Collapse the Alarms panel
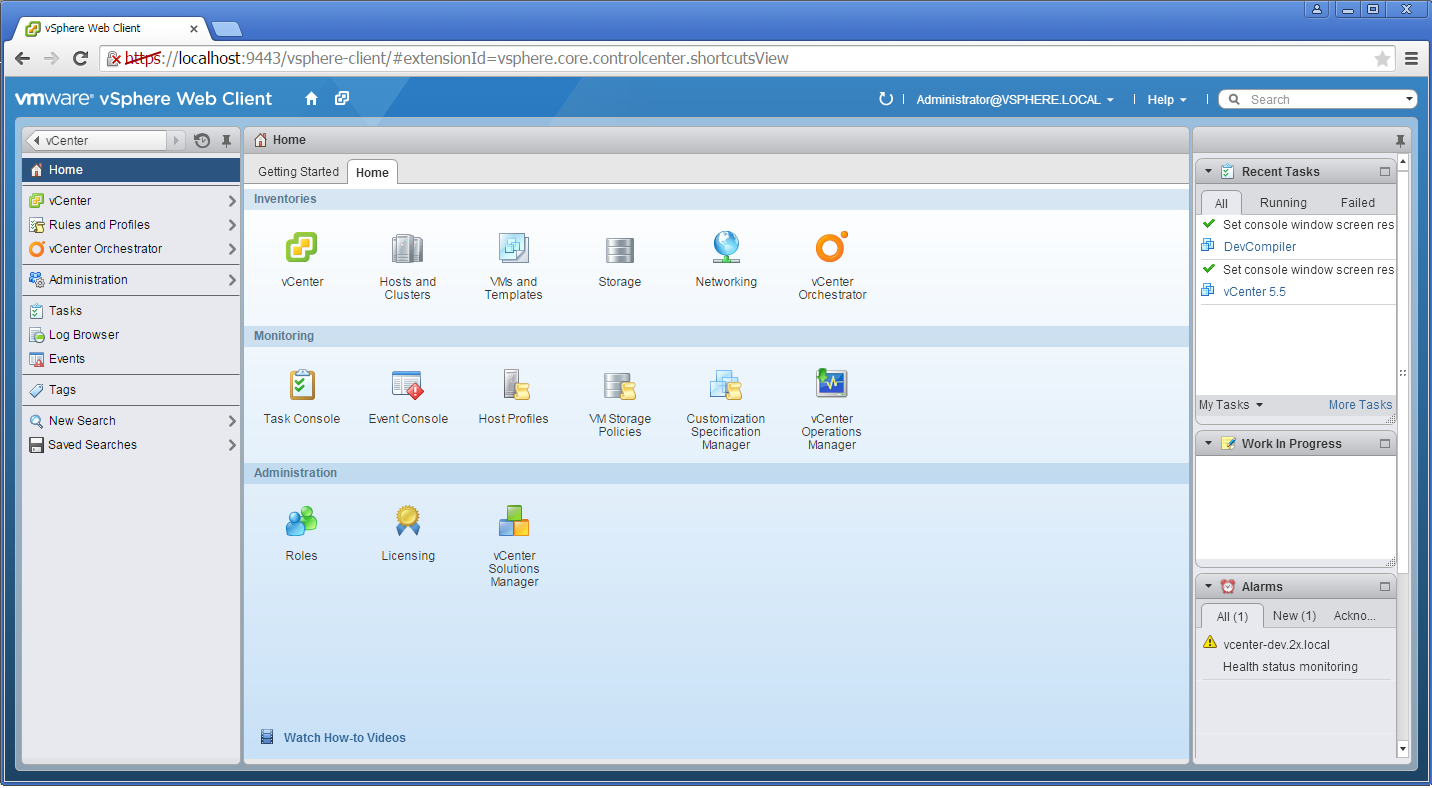1432x788 pixels. [1208, 587]
